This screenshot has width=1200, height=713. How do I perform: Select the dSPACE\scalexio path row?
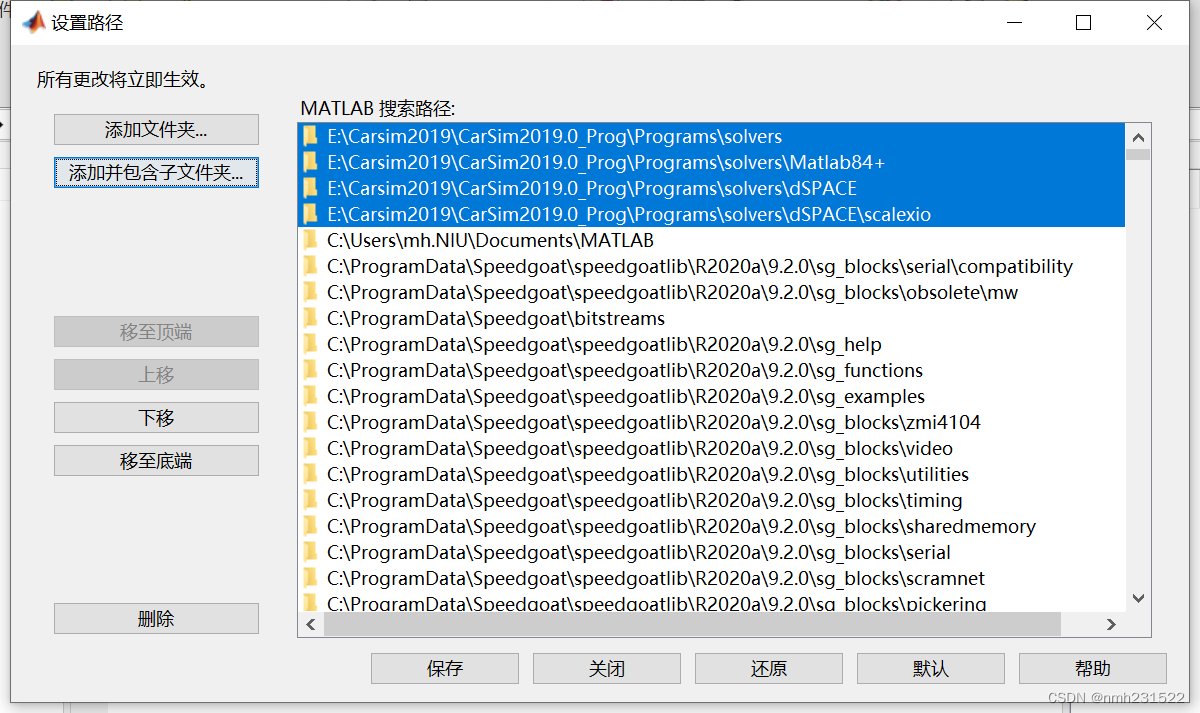(x=712, y=214)
